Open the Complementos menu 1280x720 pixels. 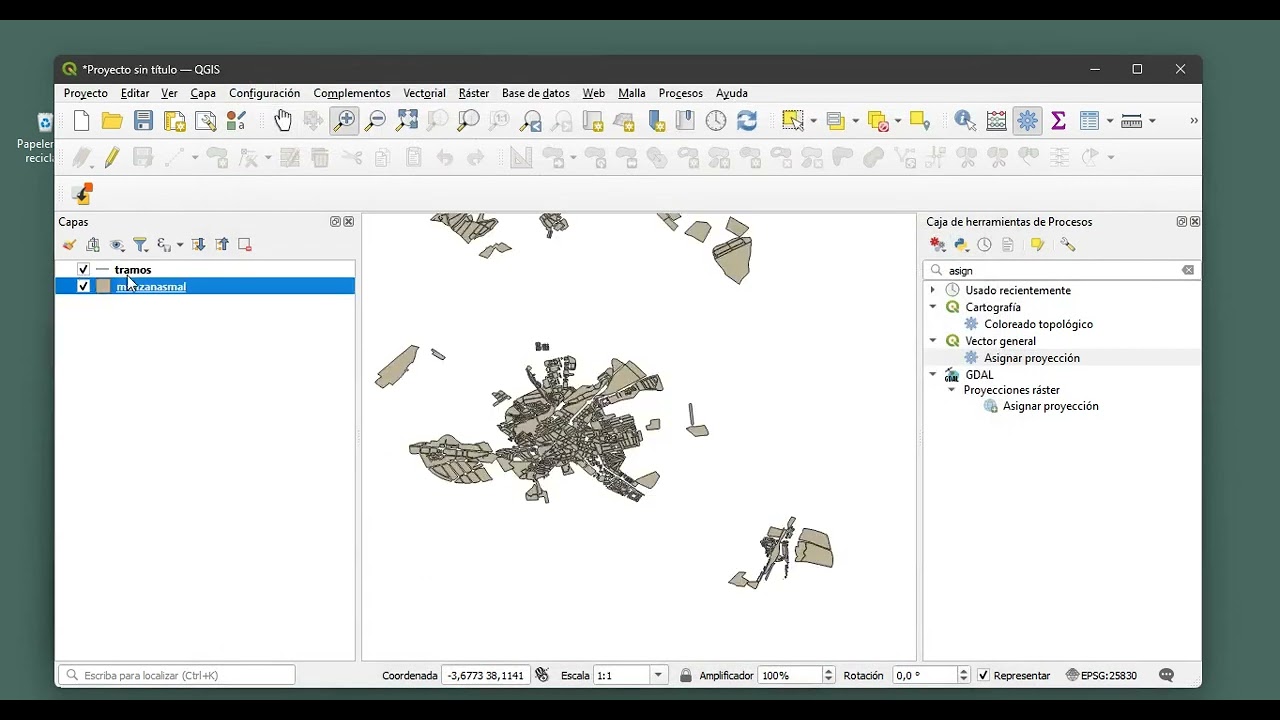click(x=352, y=93)
